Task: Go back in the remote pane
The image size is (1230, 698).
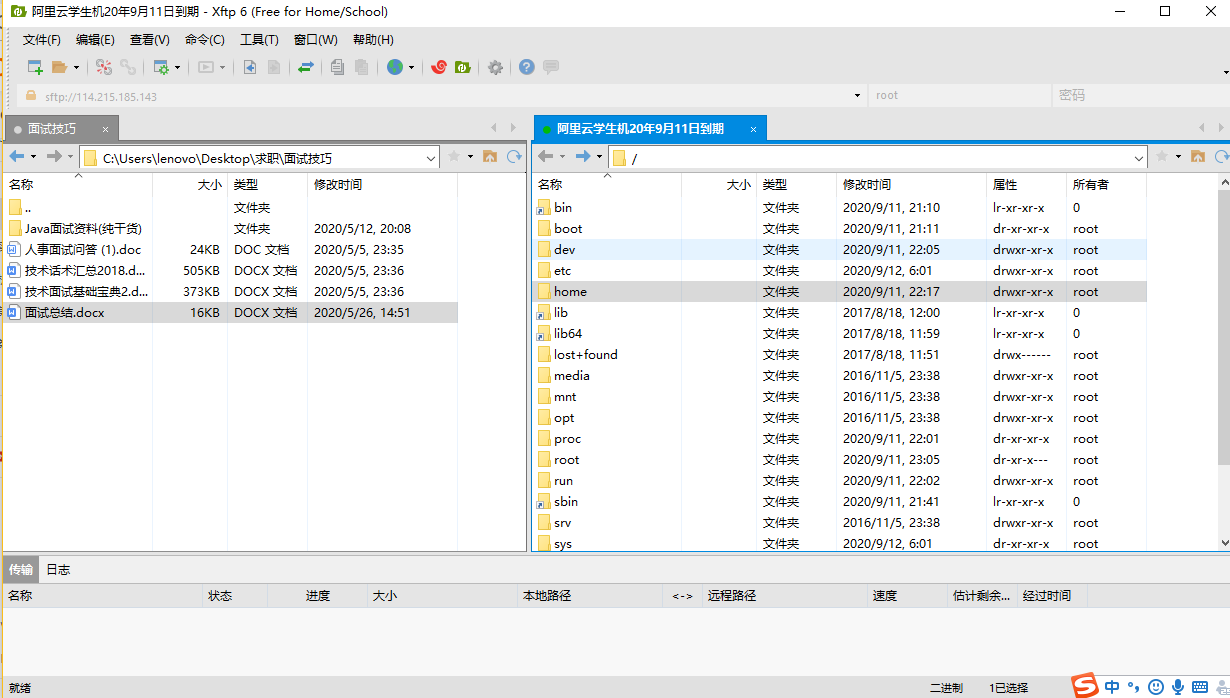Action: pos(546,157)
